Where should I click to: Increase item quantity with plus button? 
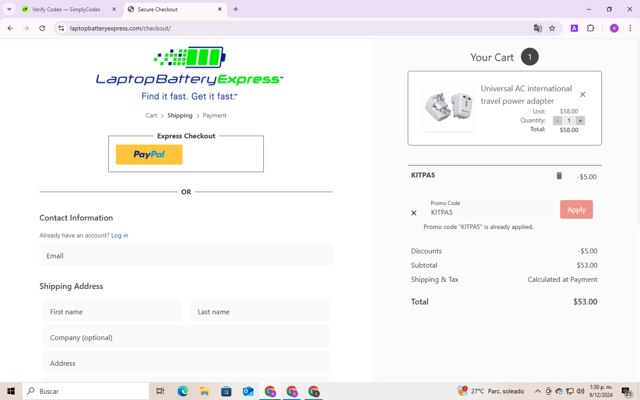click(x=580, y=120)
